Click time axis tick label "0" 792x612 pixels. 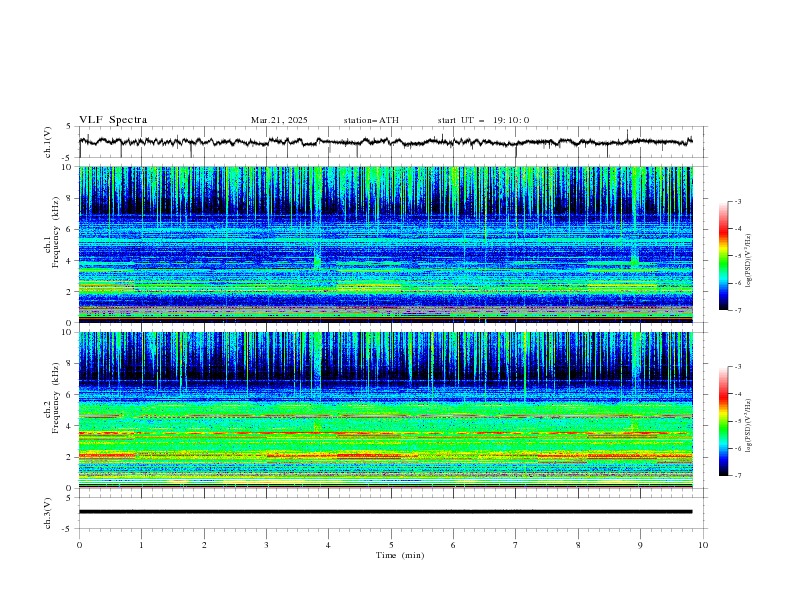coord(79,545)
